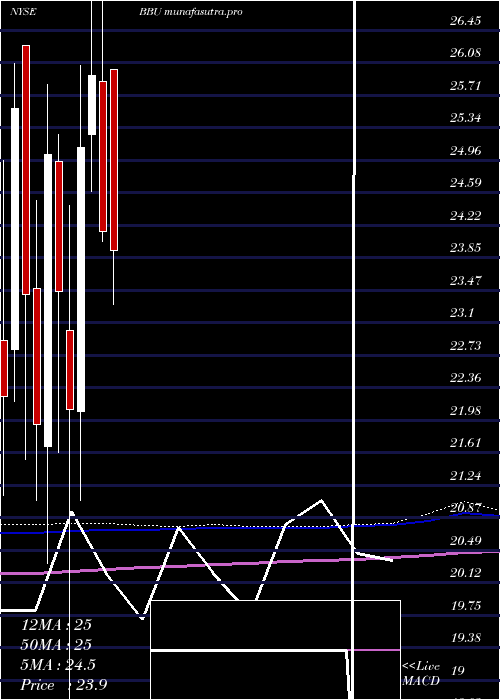Click the NYSE exchange label
The width and height of the screenshot is (500, 700).
tap(23, 12)
